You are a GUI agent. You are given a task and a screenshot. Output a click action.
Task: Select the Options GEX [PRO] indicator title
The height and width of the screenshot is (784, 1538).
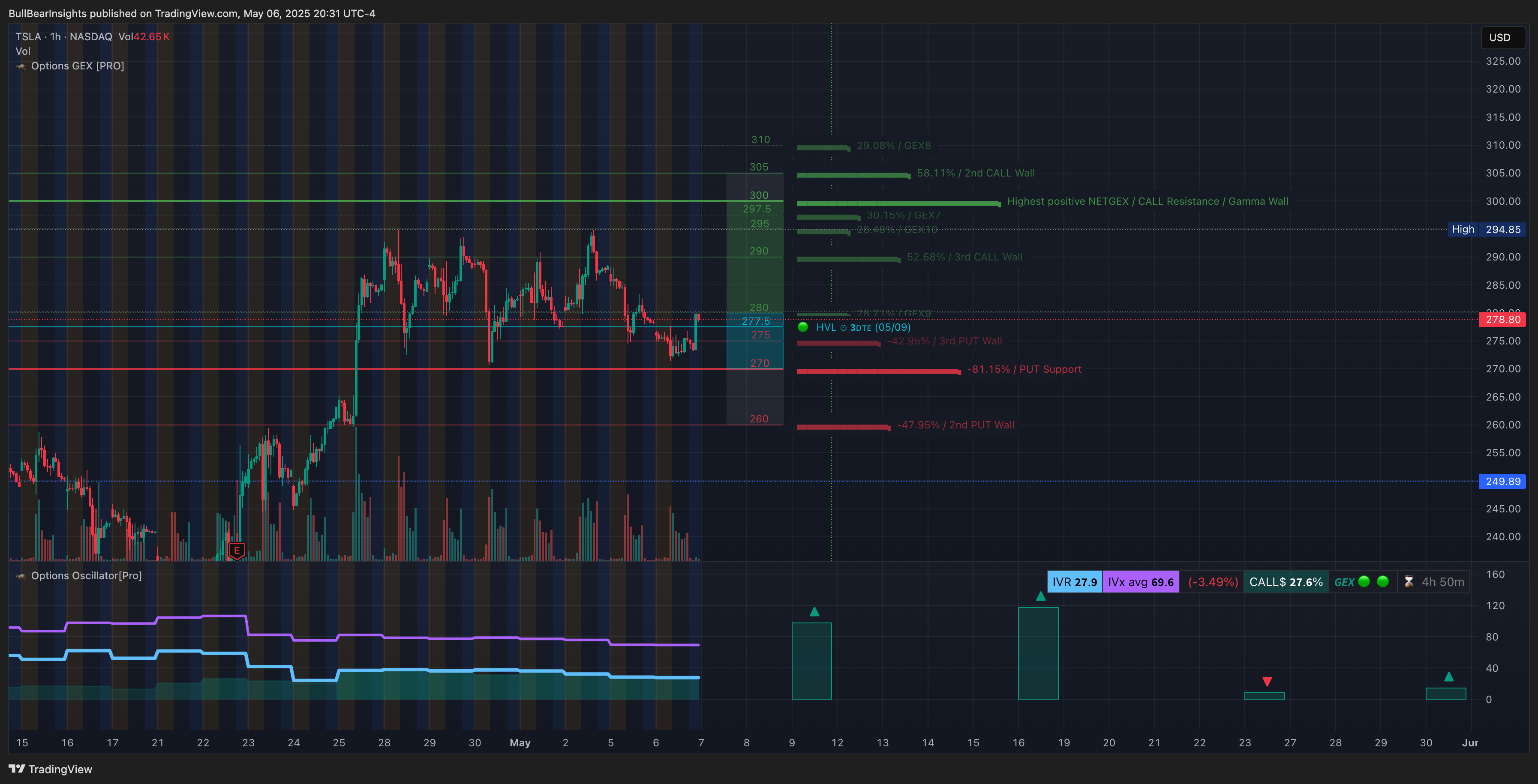pyautogui.click(x=78, y=66)
